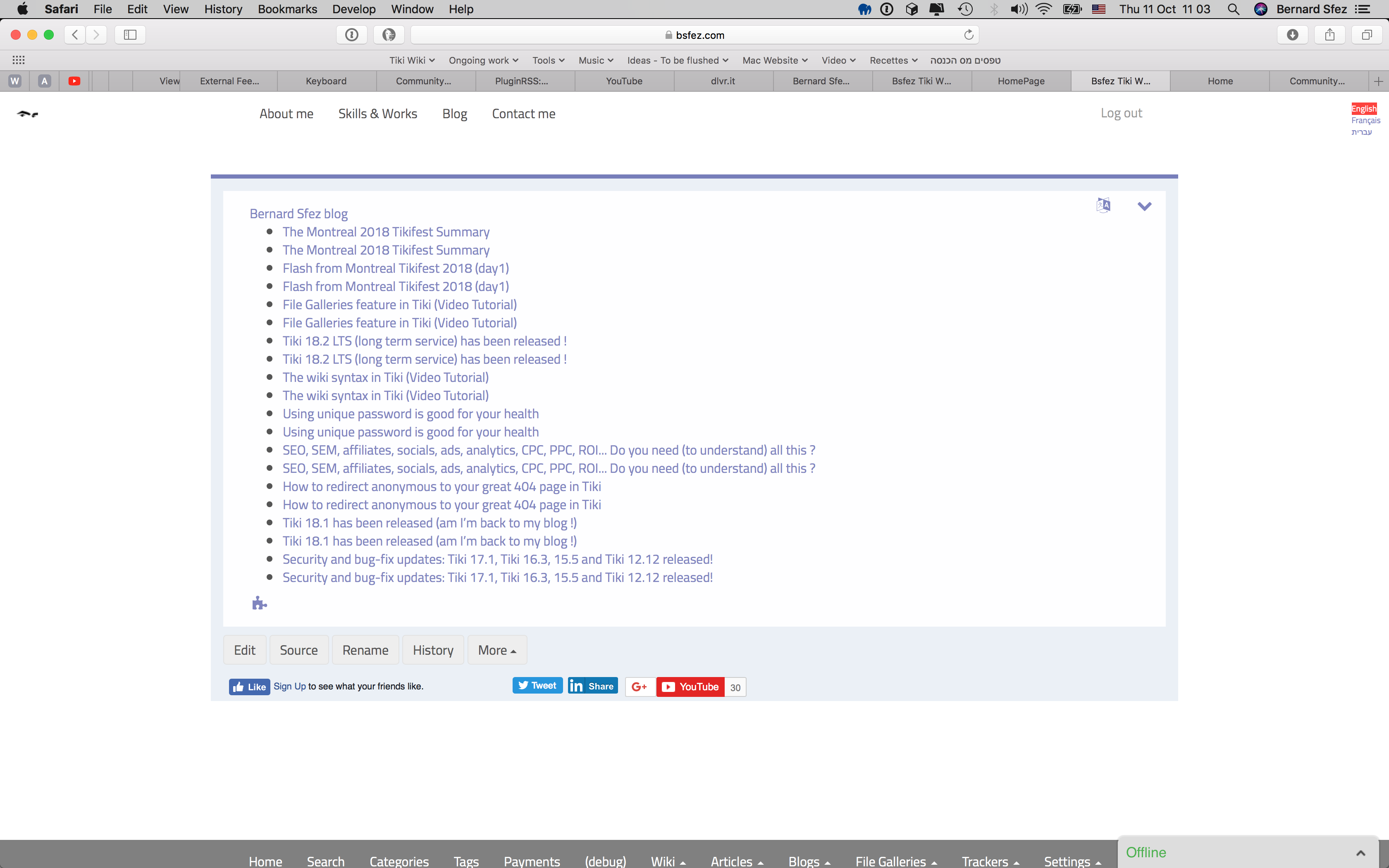This screenshot has width=1389, height=868.
Task: Switch language to Français
Action: [1365, 121]
